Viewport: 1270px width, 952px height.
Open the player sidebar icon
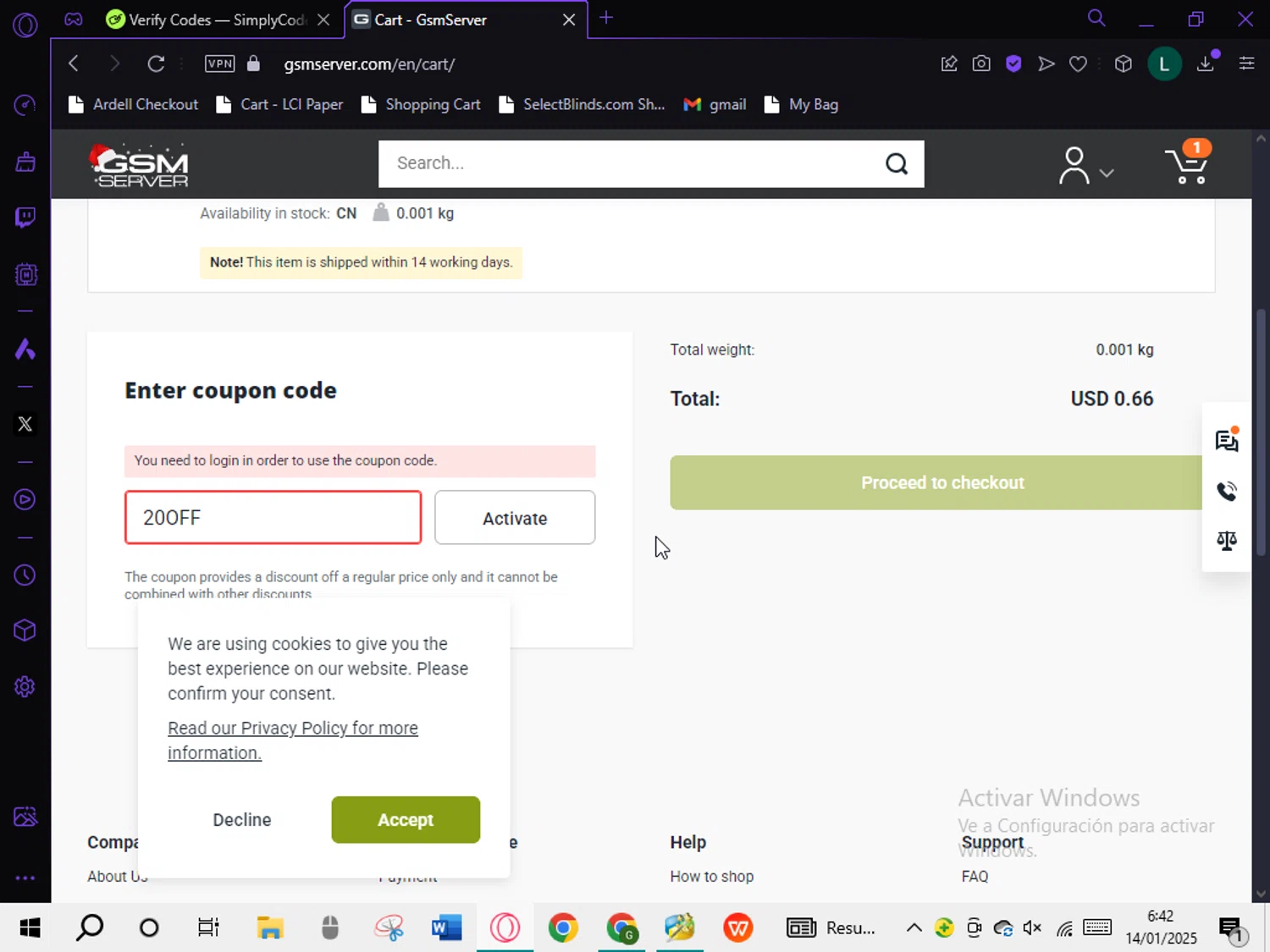pyautogui.click(x=25, y=499)
